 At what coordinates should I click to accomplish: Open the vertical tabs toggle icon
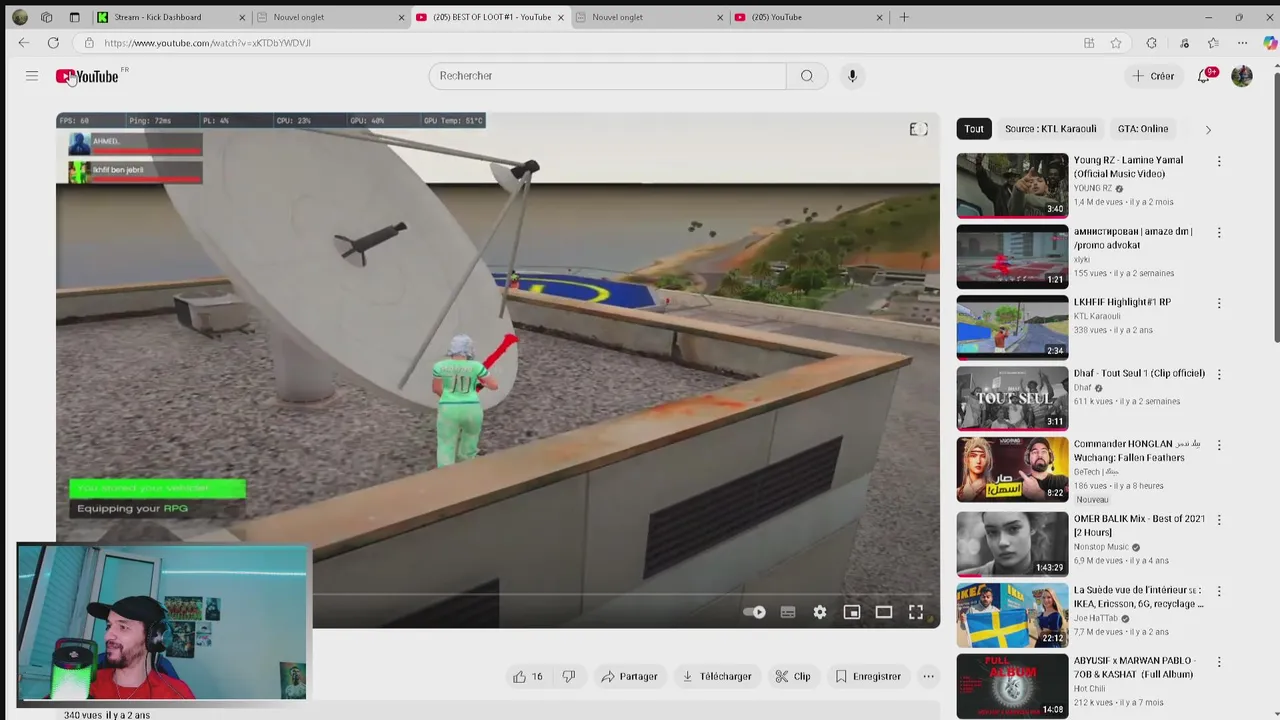(74, 17)
